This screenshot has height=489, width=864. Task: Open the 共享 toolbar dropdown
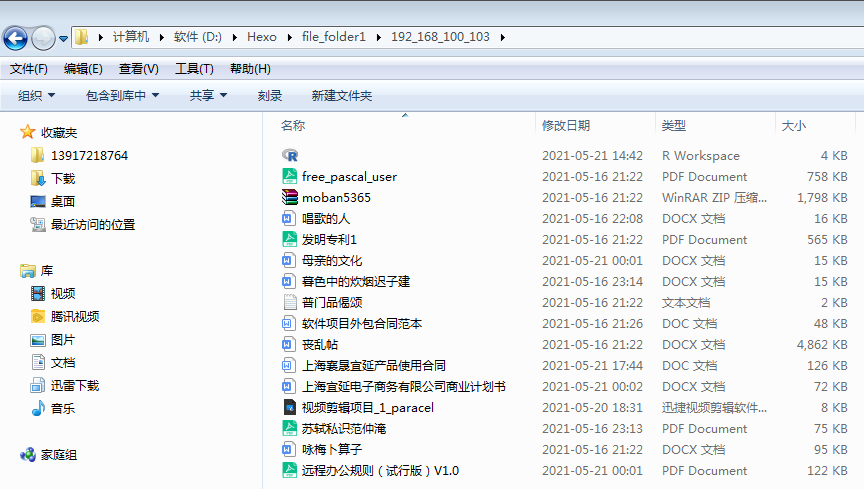208,96
